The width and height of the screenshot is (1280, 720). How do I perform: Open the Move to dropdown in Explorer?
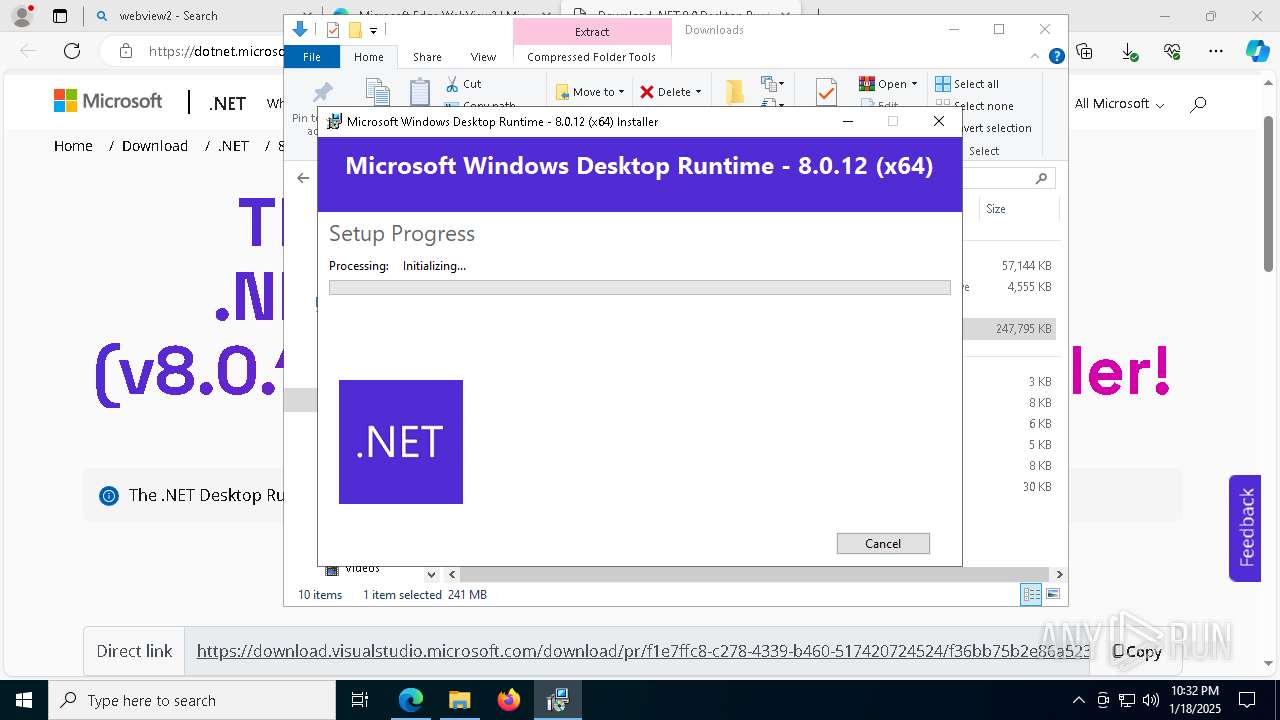(x=590, y=92)
